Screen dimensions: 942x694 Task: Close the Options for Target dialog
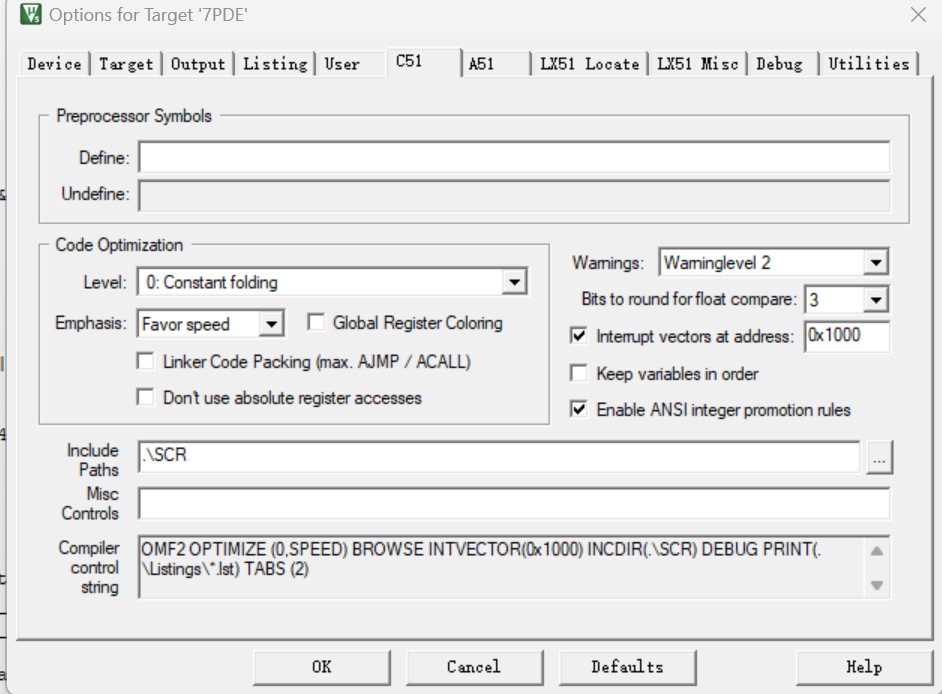click(x=918, y=14)
